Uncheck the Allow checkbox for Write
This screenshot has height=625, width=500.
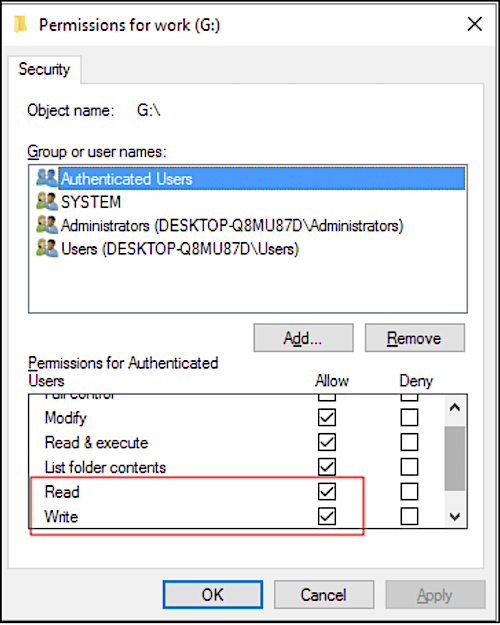[x=327, y=516]
